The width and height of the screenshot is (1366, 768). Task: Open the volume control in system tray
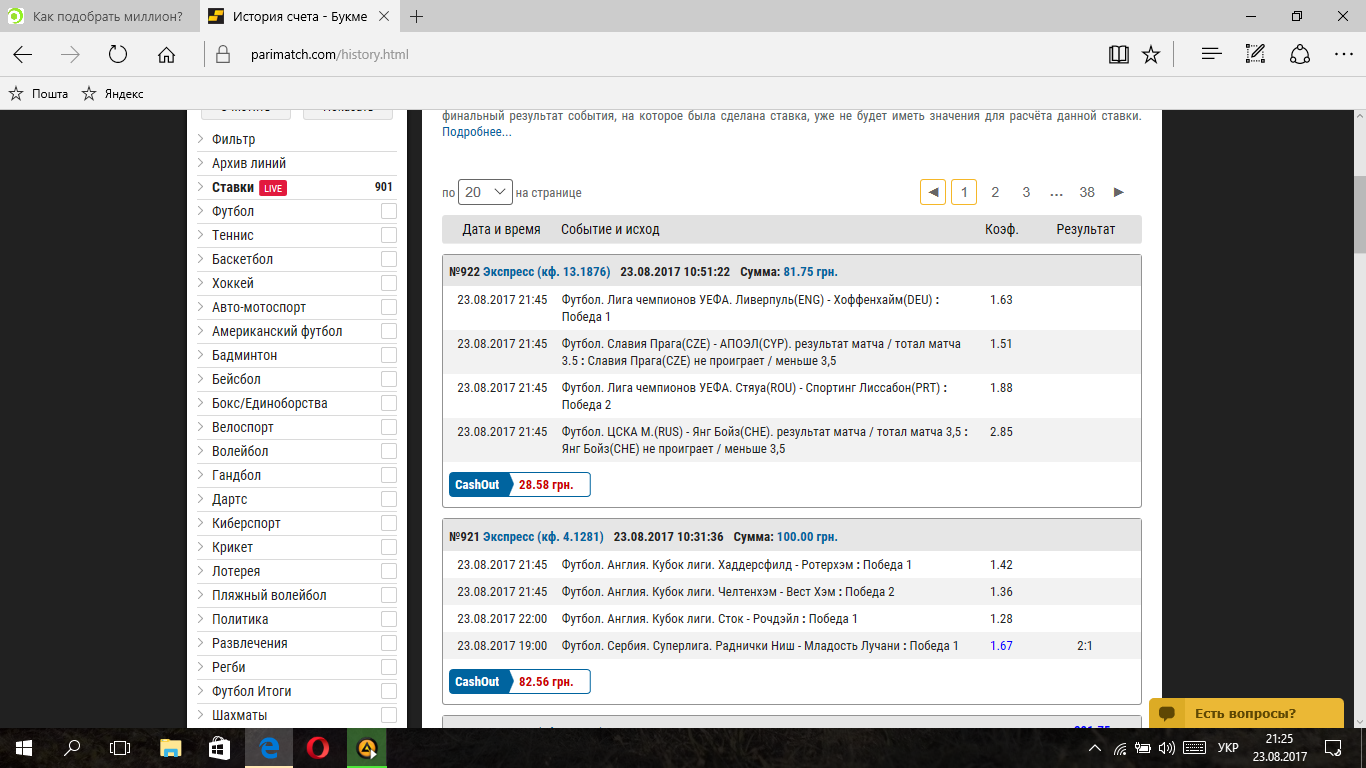click(x=1167, y=748)
